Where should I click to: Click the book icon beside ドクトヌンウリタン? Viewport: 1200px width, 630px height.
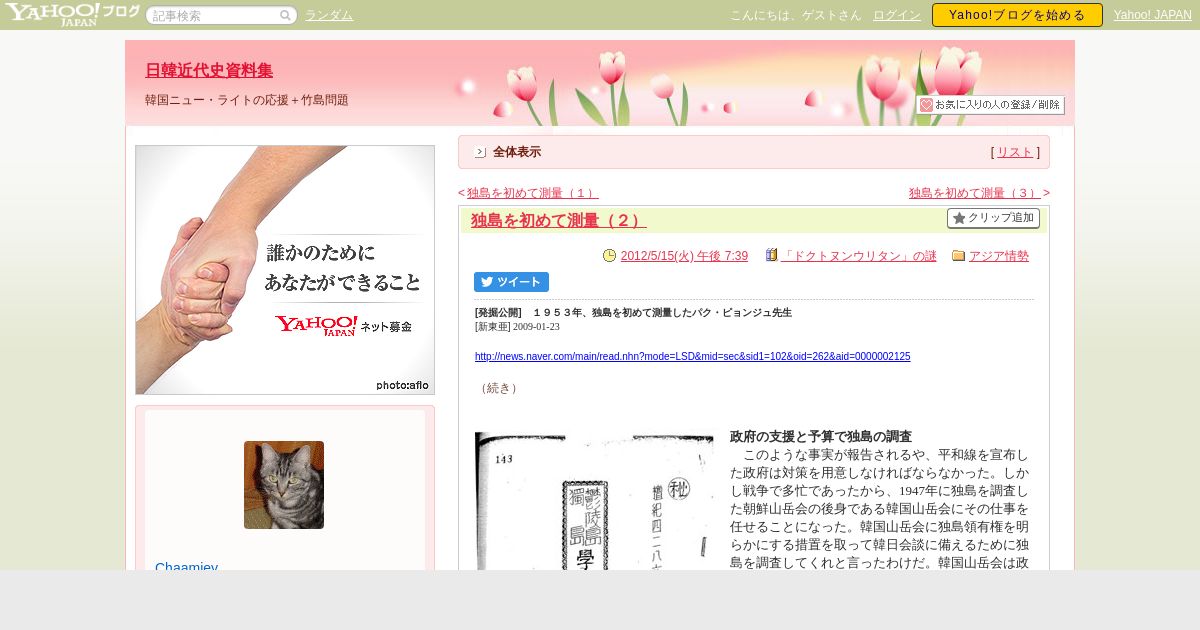[771, 256]
